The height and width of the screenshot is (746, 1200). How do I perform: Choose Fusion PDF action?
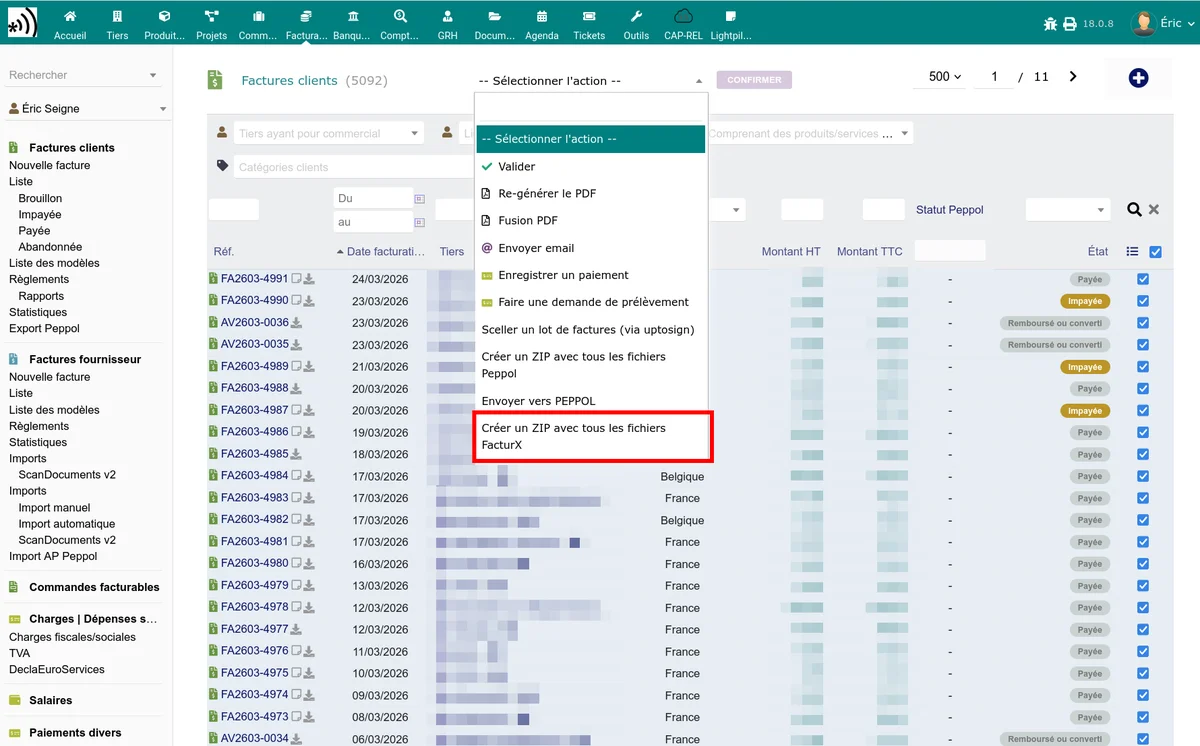591,221
